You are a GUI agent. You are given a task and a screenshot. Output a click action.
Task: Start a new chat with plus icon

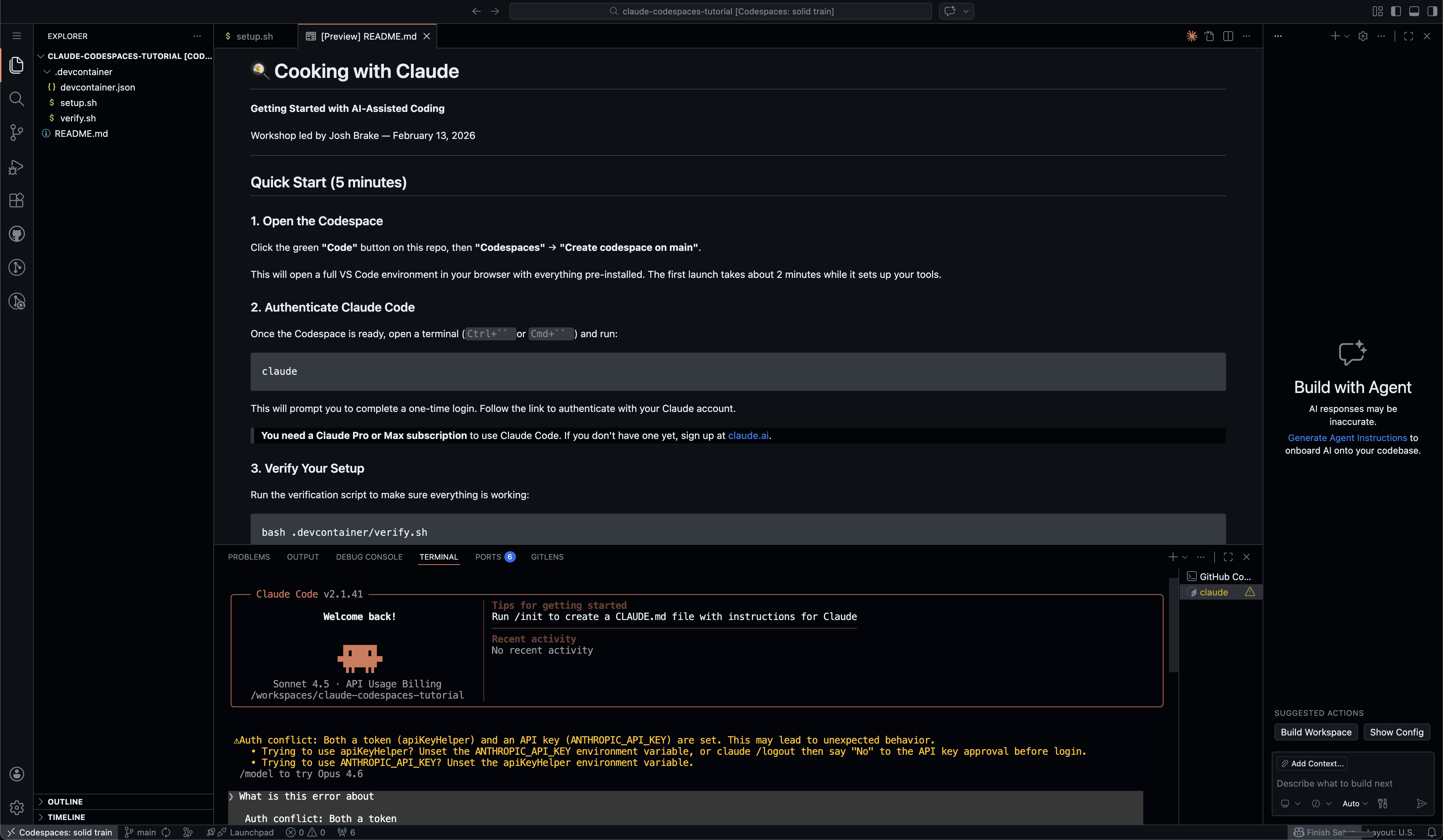[1335, 36]
